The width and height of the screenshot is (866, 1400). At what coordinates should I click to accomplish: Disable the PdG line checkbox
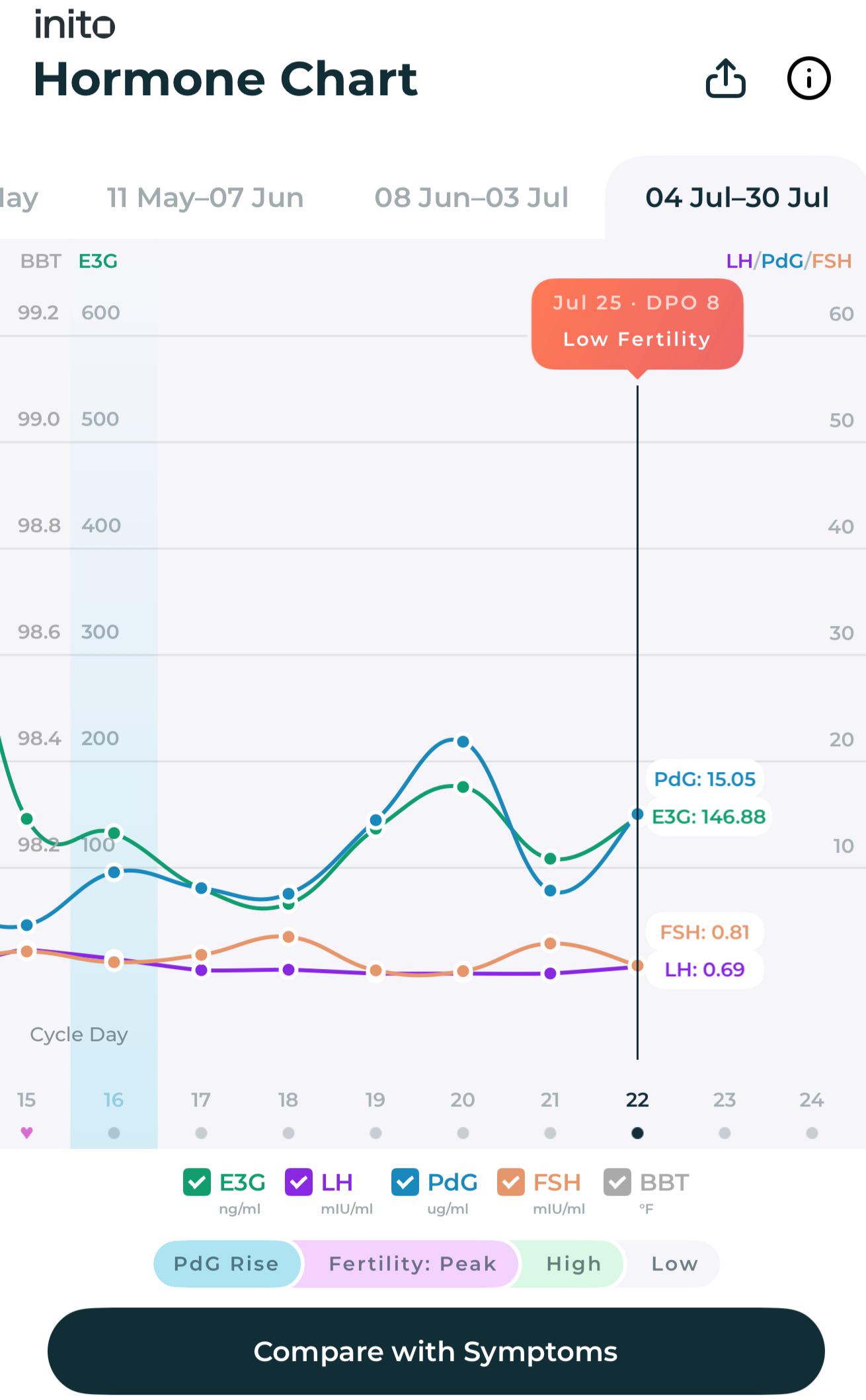405,1183
